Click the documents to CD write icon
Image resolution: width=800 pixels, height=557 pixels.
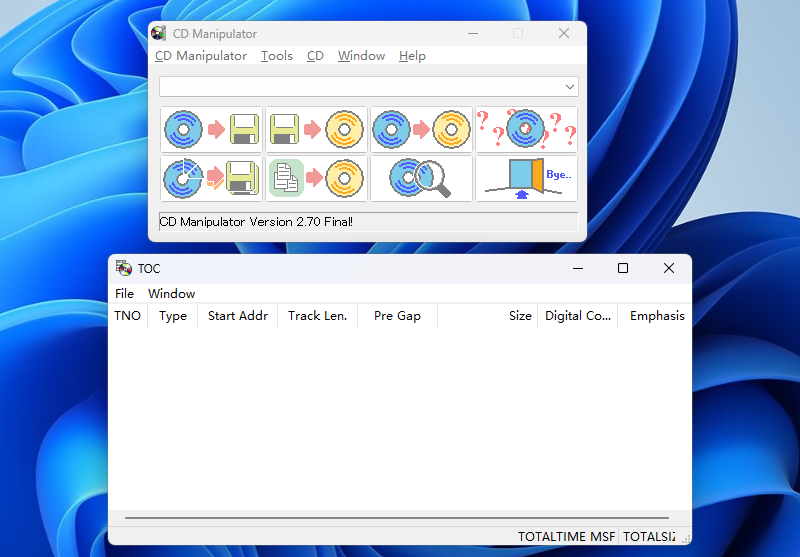[316, 179]
